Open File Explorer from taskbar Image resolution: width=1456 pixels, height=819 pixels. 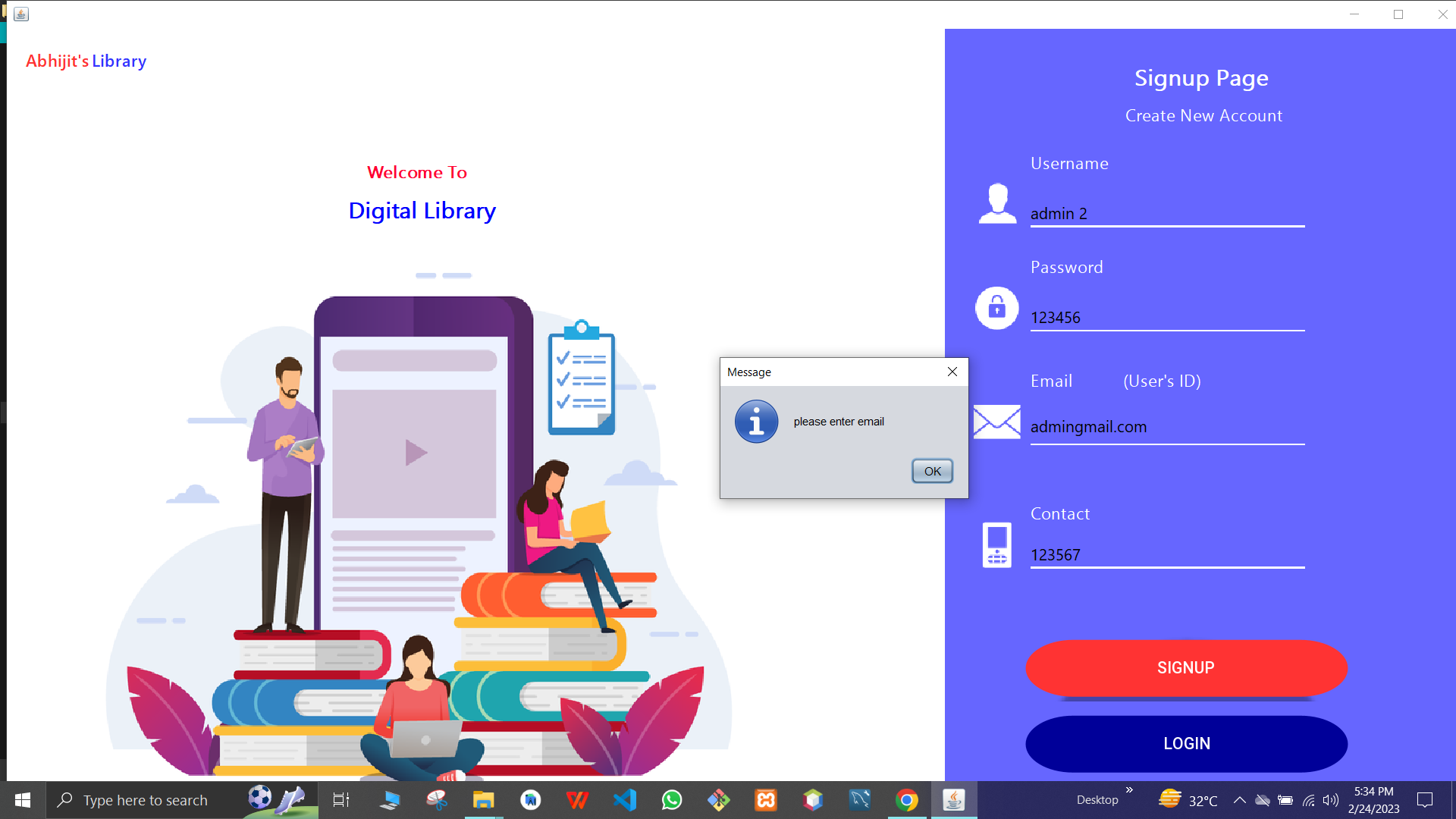[x=483, y=800]
